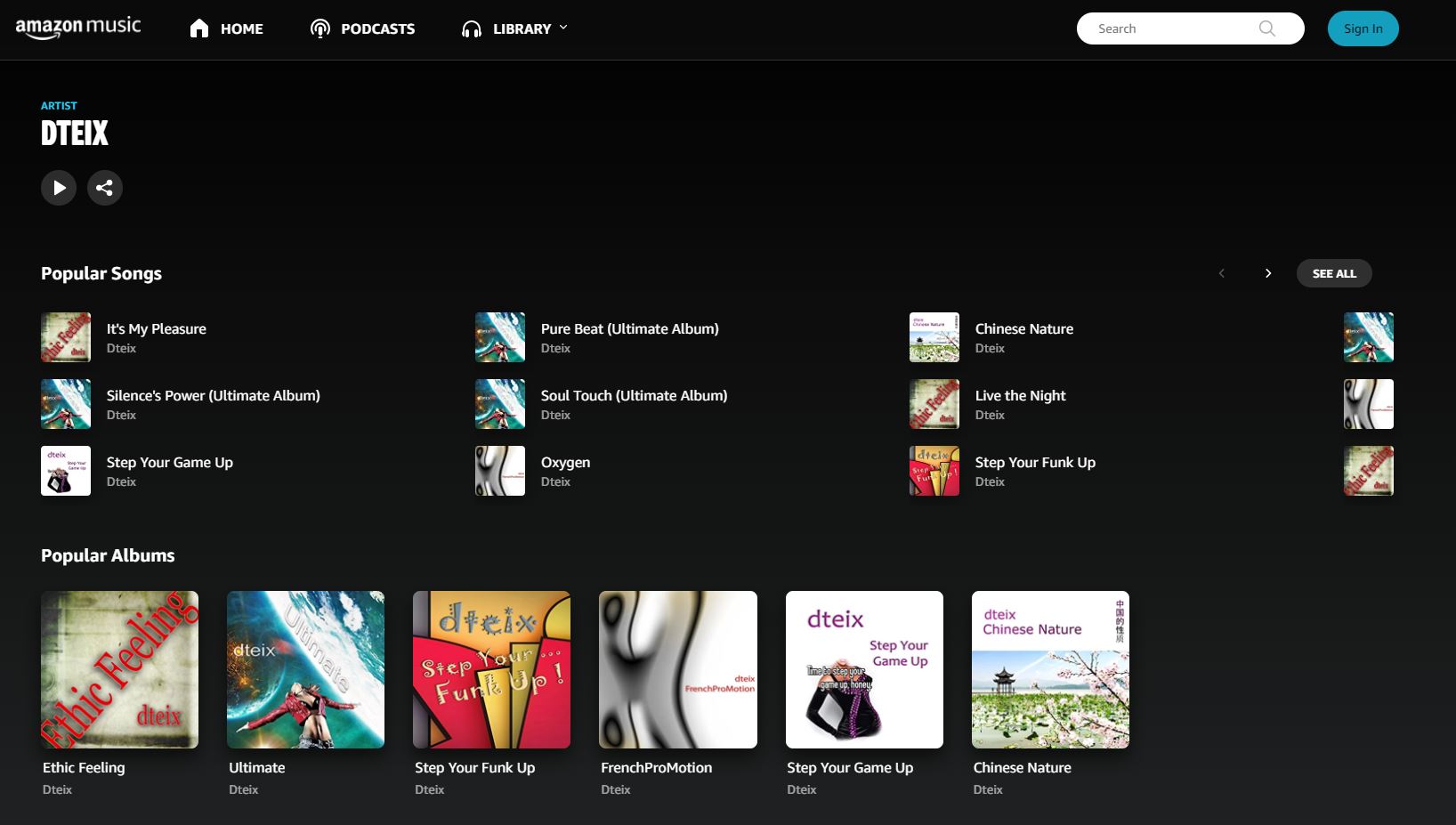The image size is (1456, 825).
Task: Click the magnifying glass search icon
Action: (1267, 28)
